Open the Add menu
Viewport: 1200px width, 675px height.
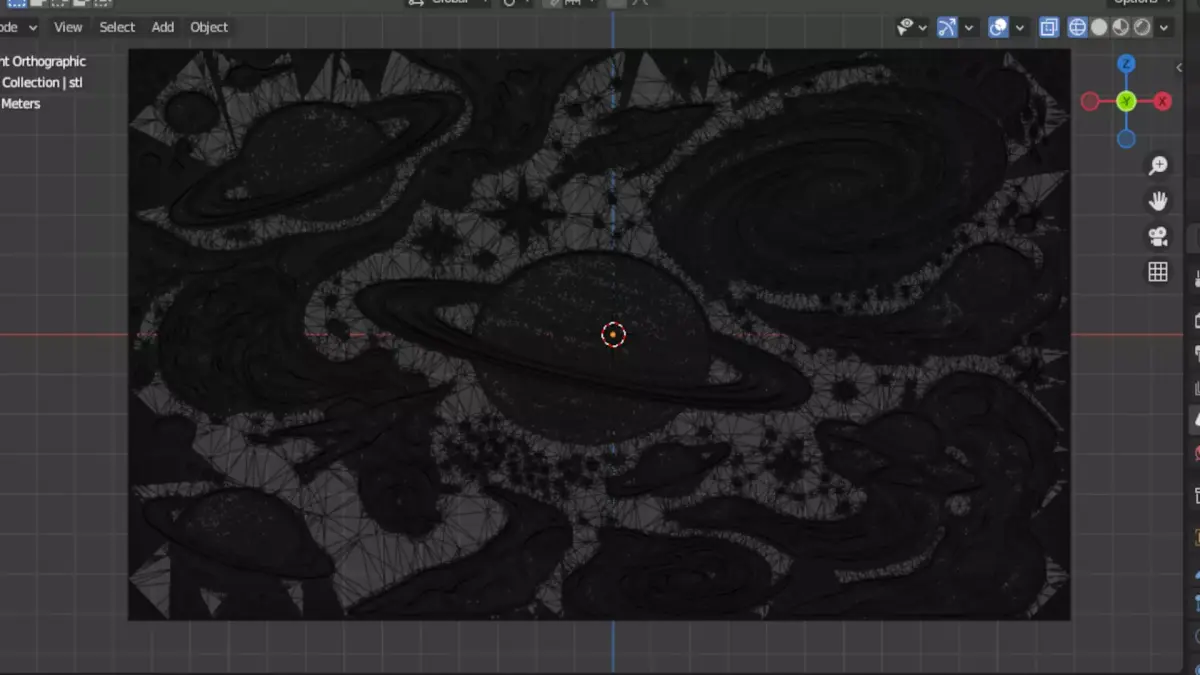click(x=163, y=27)
